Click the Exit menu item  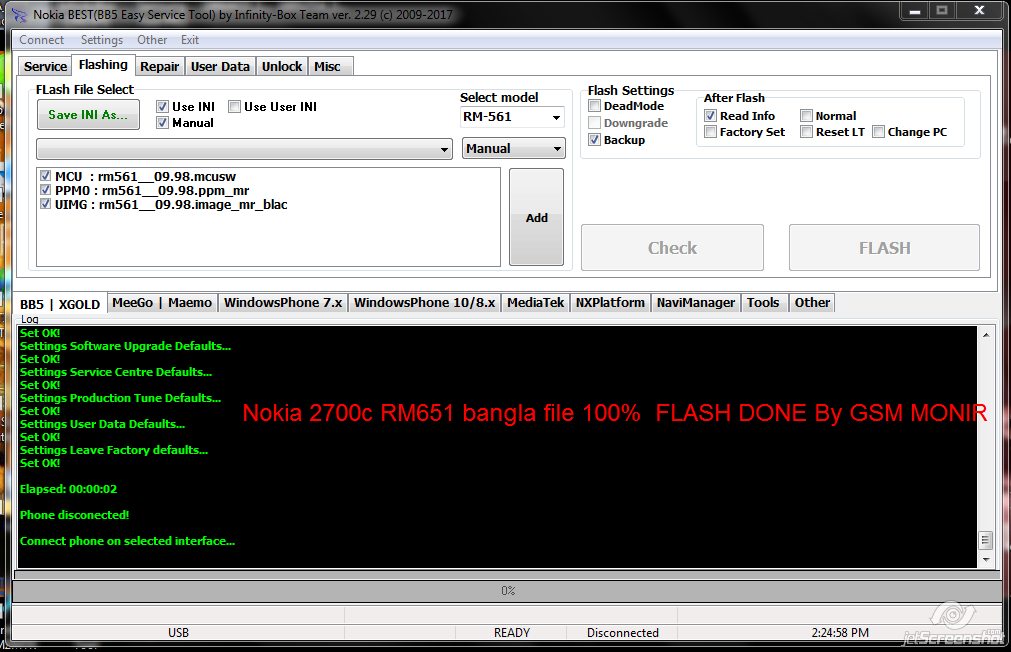pos(190,40)
